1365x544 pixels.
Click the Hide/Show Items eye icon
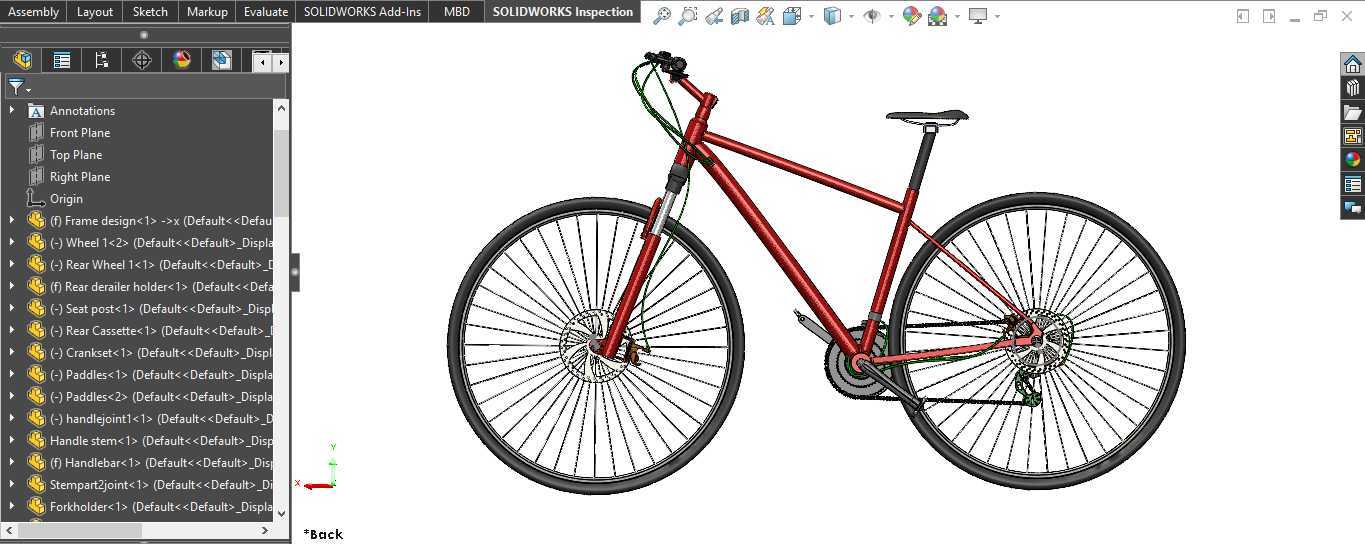pyautogui.click(x=872, y=16)
